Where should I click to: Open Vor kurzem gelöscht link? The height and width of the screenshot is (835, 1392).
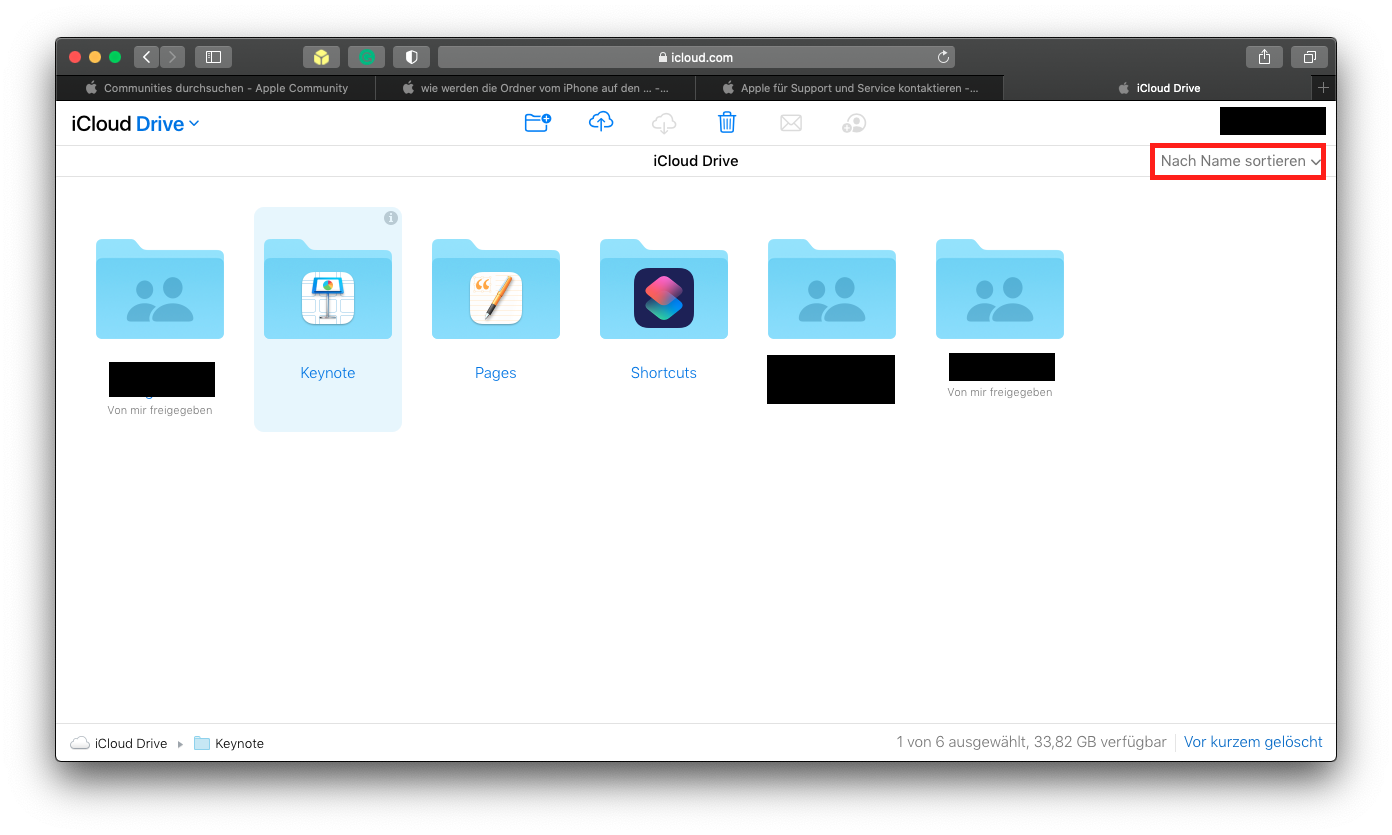[1253, 742]
